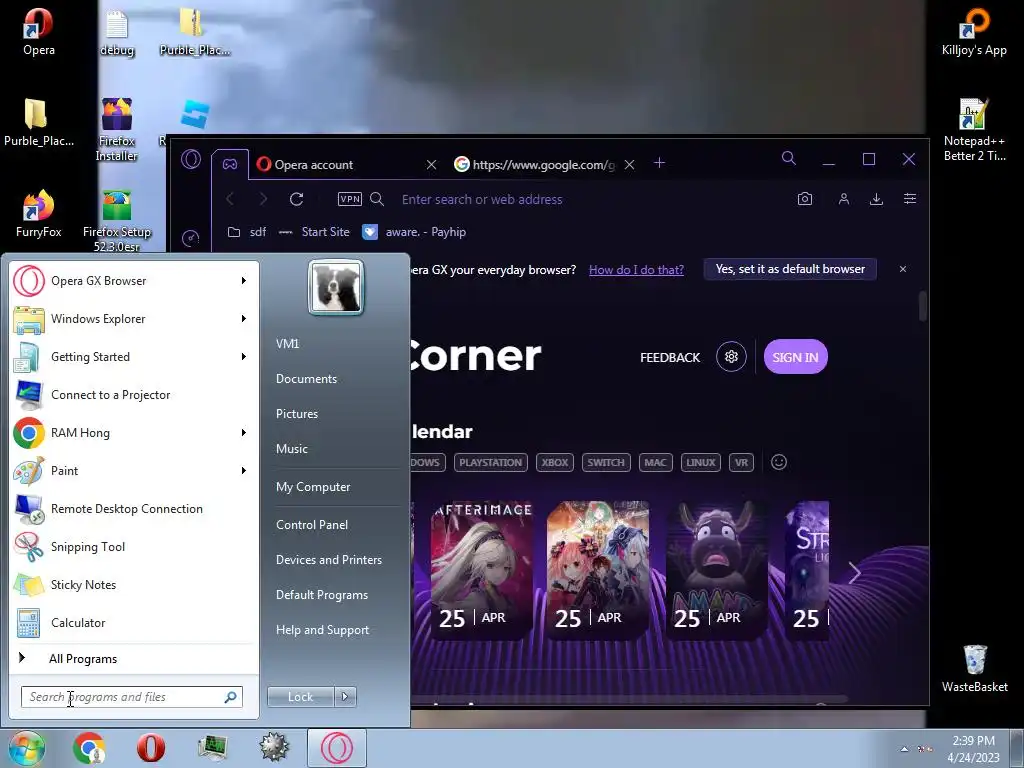Open the sdf bookmarks folder
The width and height of the screenshot is (1024, 768).
(x=247, y=232)
